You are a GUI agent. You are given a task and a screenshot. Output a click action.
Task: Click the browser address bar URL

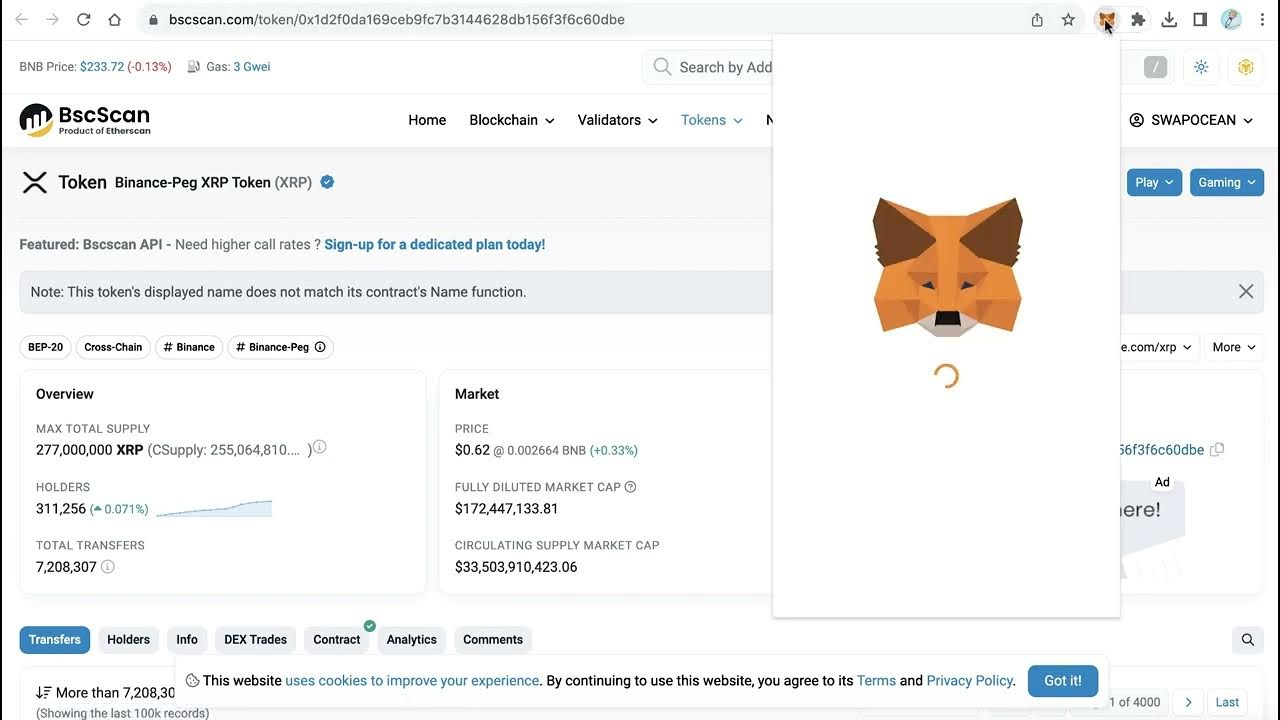click(x=397, y=19)
